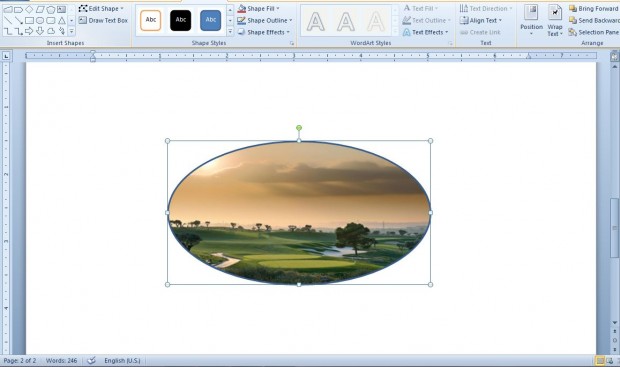Apply the blue Abc shape style

(x=211, y=21)
